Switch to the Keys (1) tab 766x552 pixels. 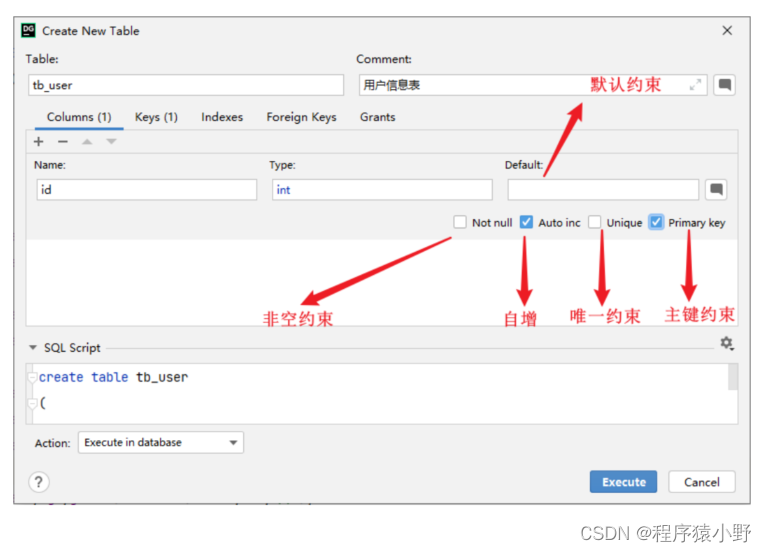tap(156, 117)
